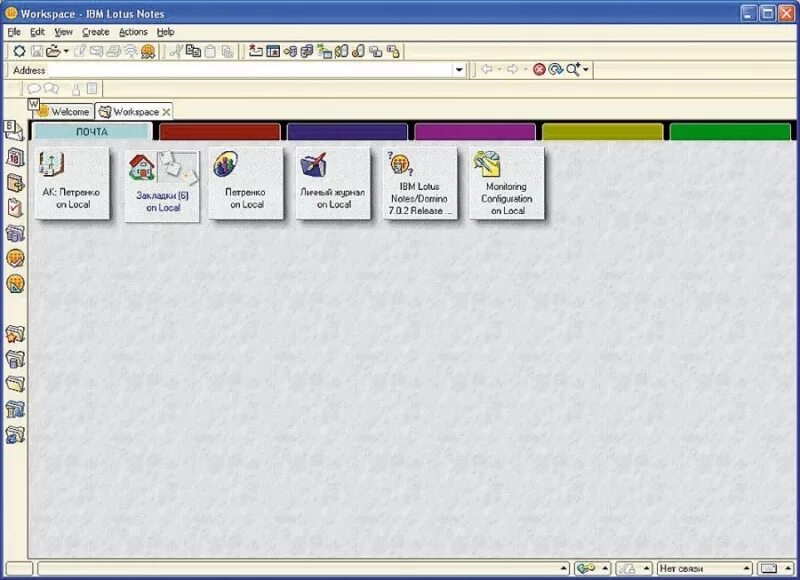The width and height of the screenshot is (800, 580).
Task: Click the mail envelope status bar icon
Action: coord(768,568)
